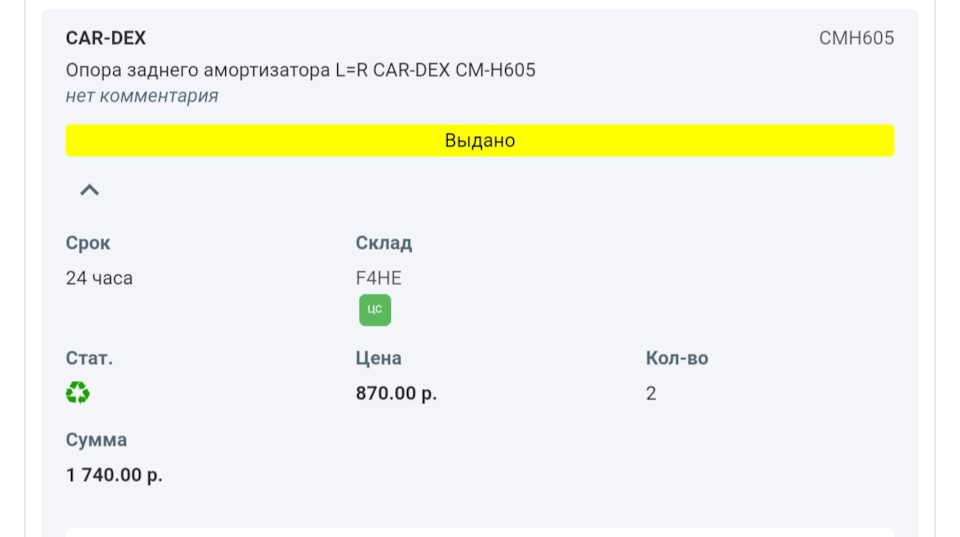
Task: Click the green ЦС warehouse badge
Action: pos(375,310)
